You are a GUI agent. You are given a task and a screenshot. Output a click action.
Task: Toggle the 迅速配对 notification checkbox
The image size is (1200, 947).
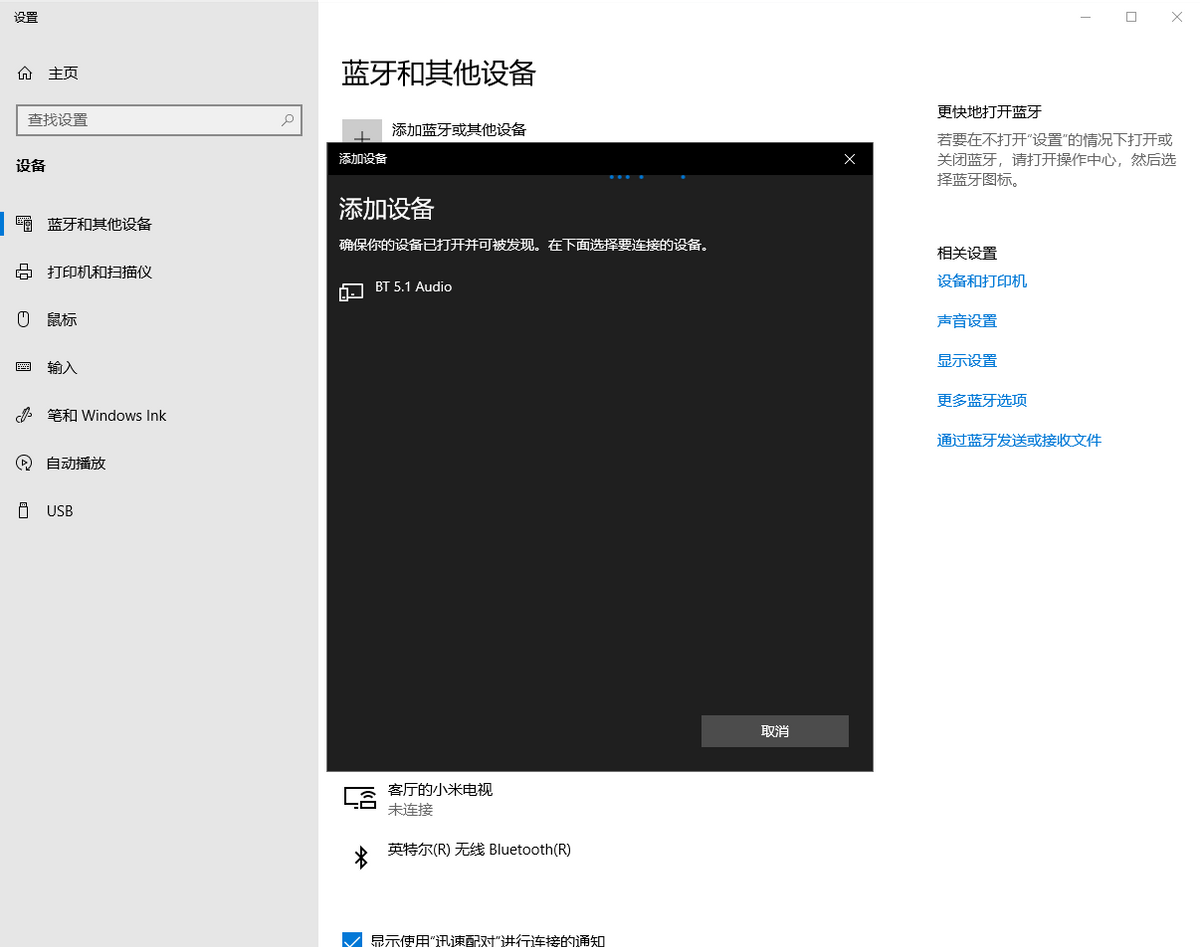pyautogui.click(x=352, y=940)
